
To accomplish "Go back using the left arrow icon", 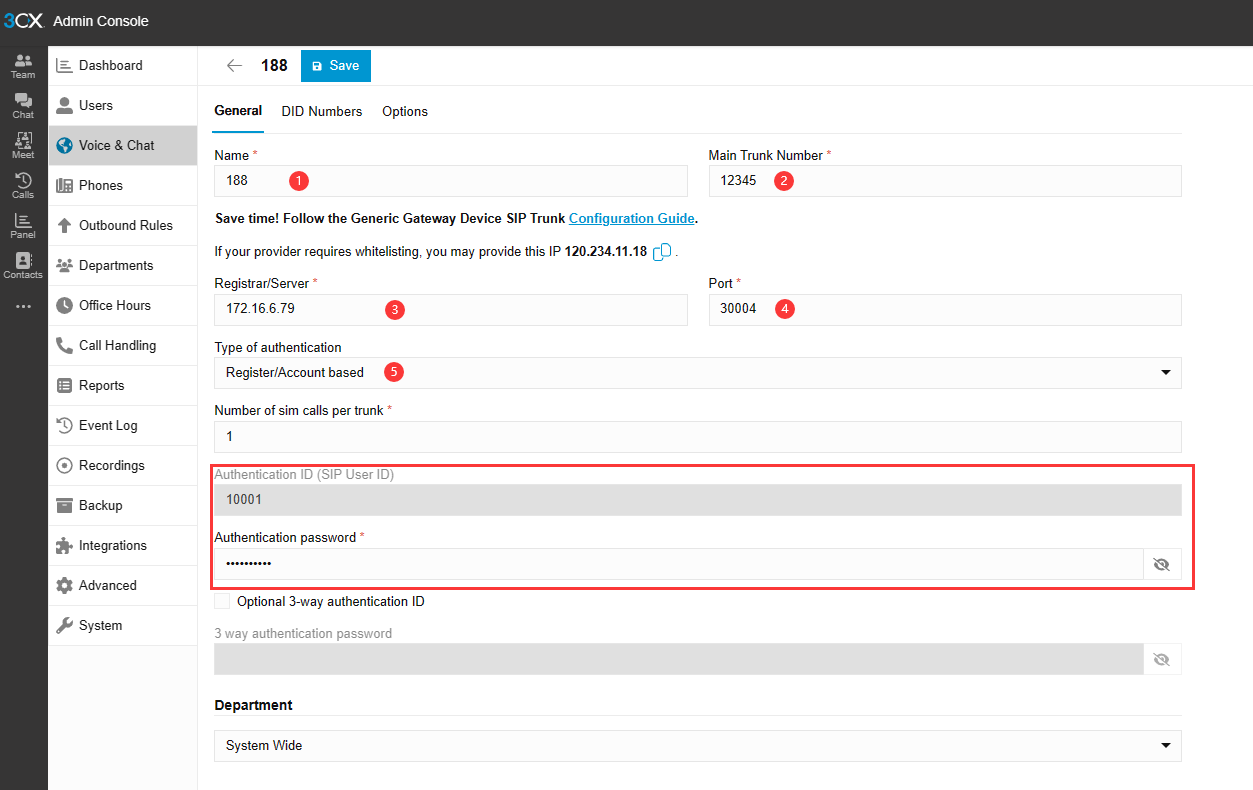I will [x=235, y=66].
